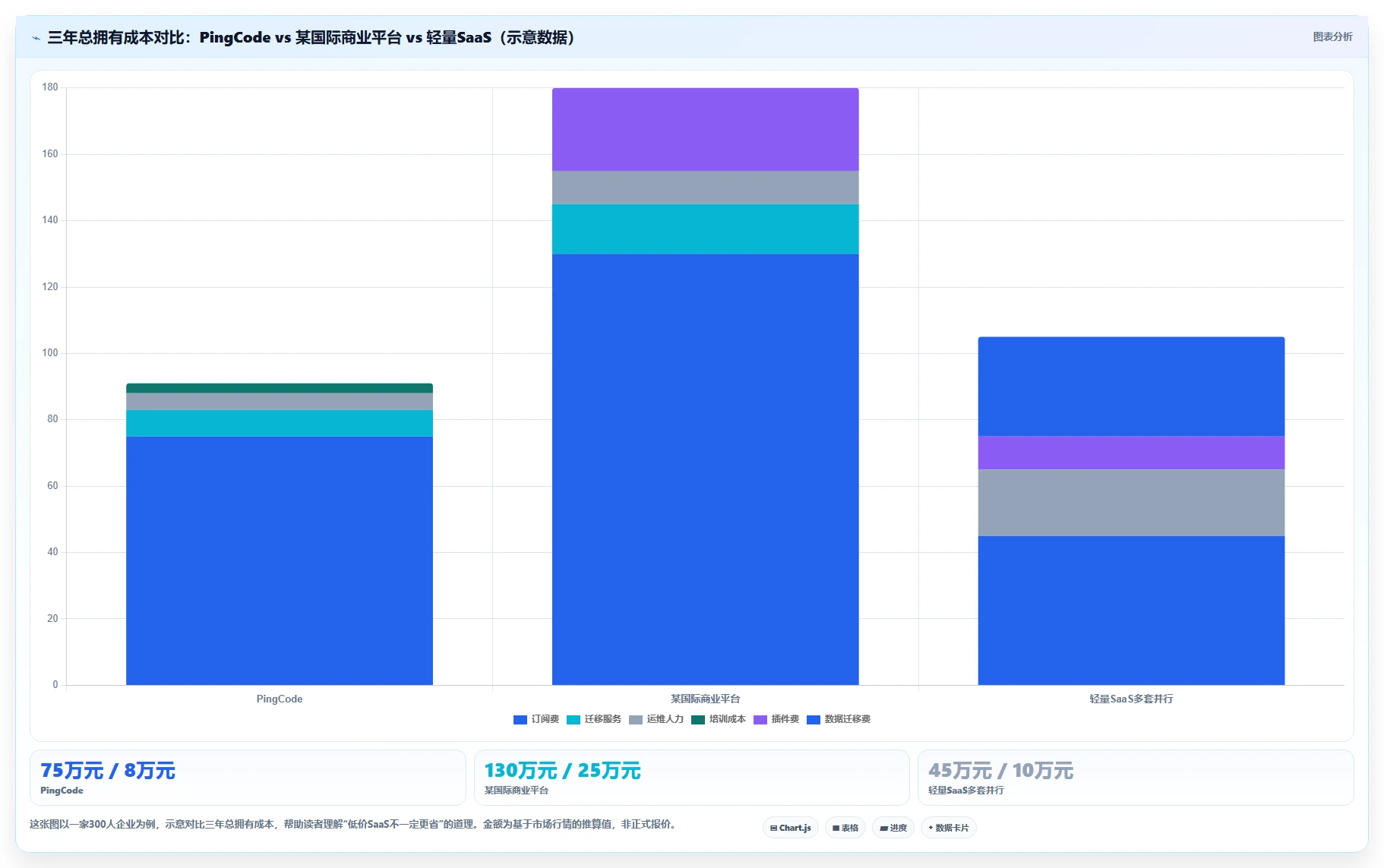
Task: Select the purple plugin segment of 某国际商业平台 bar
Action: [706, 129]
